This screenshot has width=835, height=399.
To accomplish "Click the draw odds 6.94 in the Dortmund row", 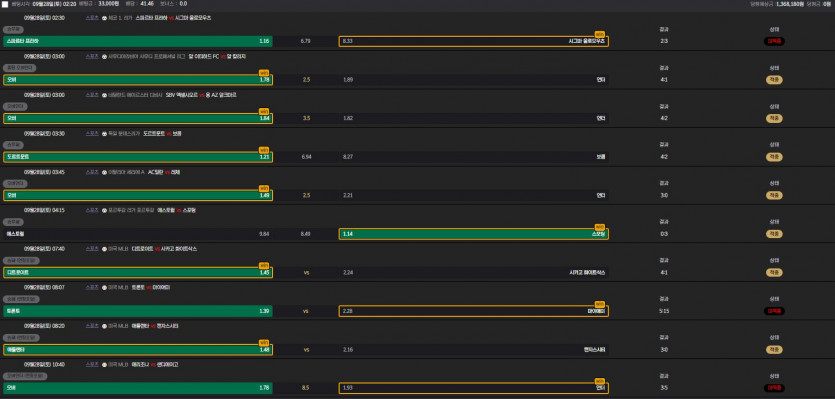I will [306, 157].
